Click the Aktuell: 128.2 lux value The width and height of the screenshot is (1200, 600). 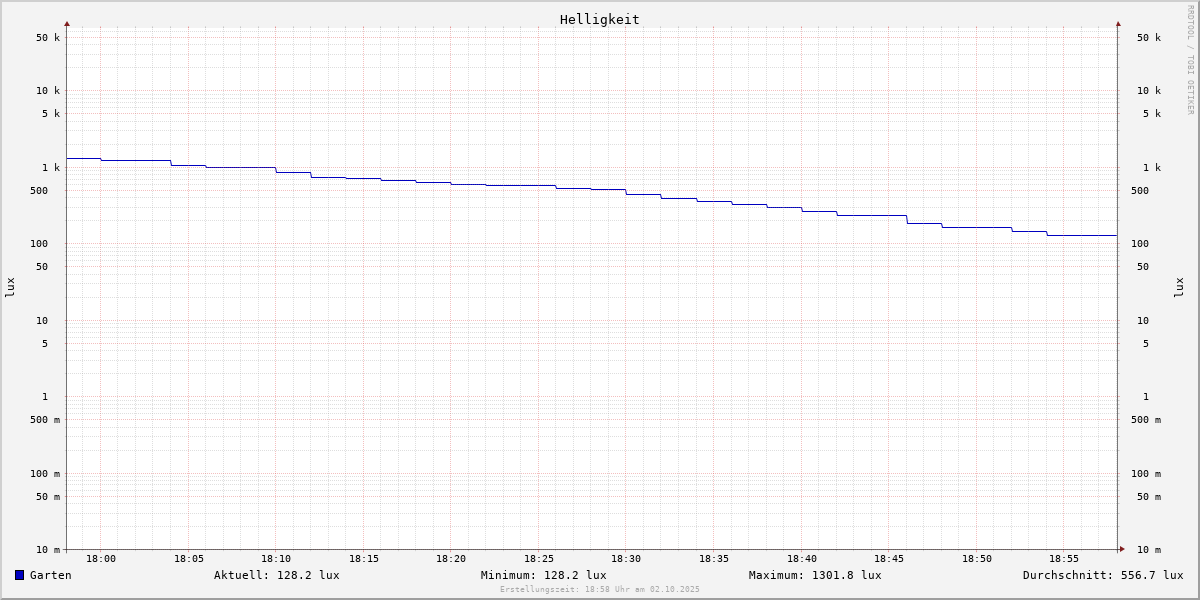click(x=276, y=575)
